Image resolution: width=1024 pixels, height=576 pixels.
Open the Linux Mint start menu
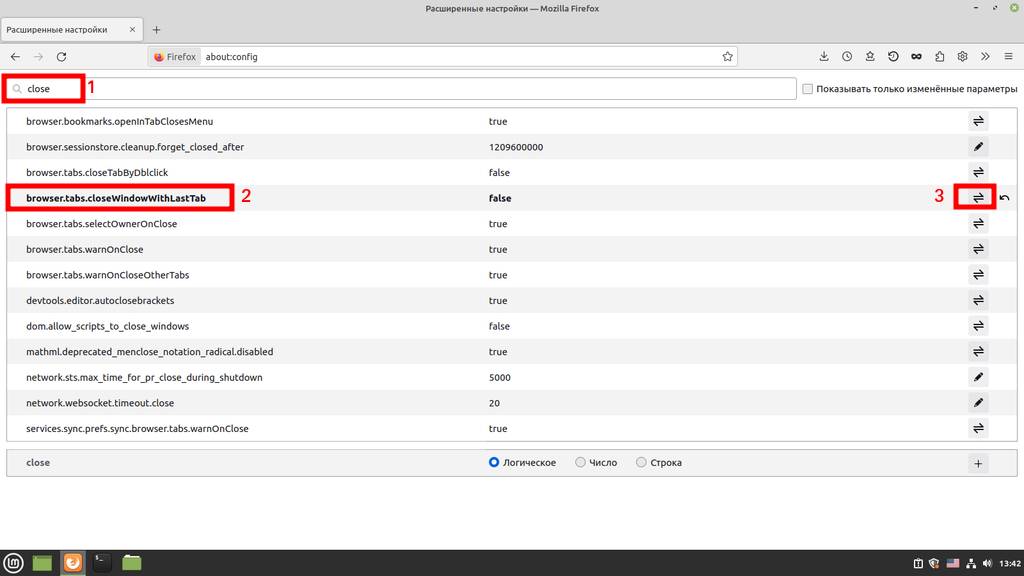(x=15, y=563)
